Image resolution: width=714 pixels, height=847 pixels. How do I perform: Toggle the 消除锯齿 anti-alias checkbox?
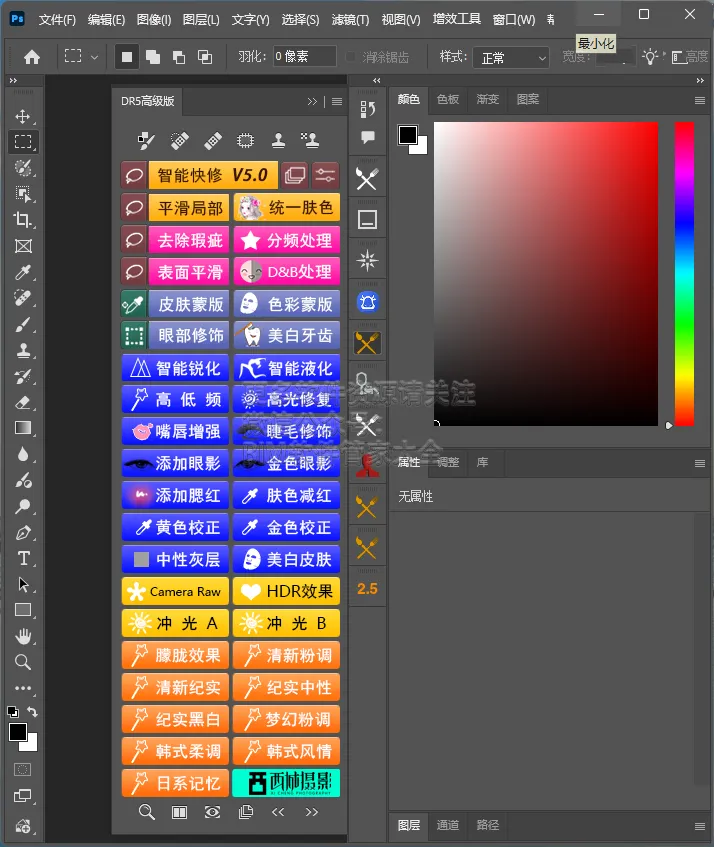pyautogui.click(x=351, y=57)
